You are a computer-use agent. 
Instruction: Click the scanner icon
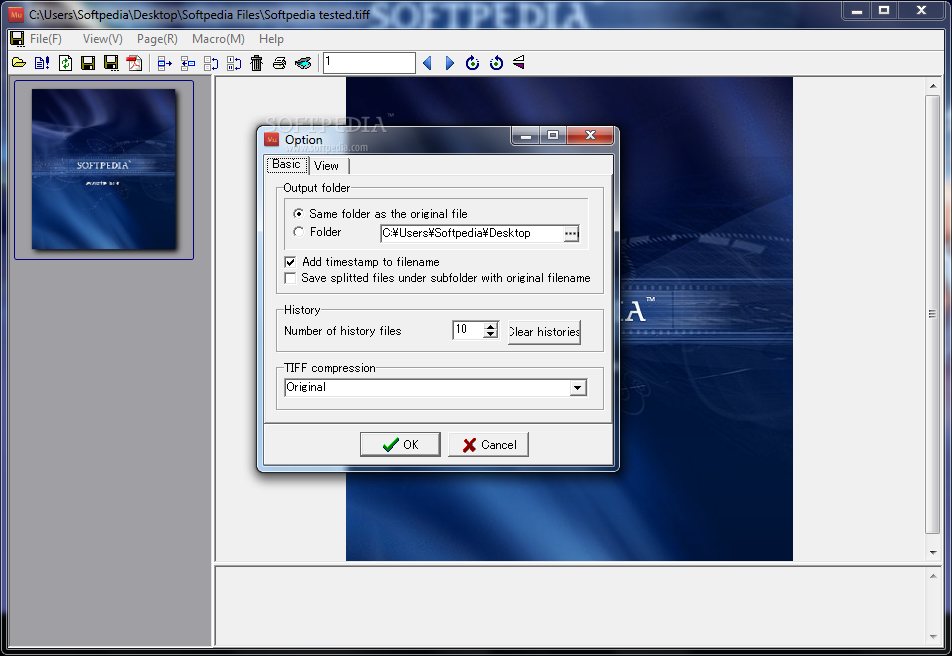(303, 63)
